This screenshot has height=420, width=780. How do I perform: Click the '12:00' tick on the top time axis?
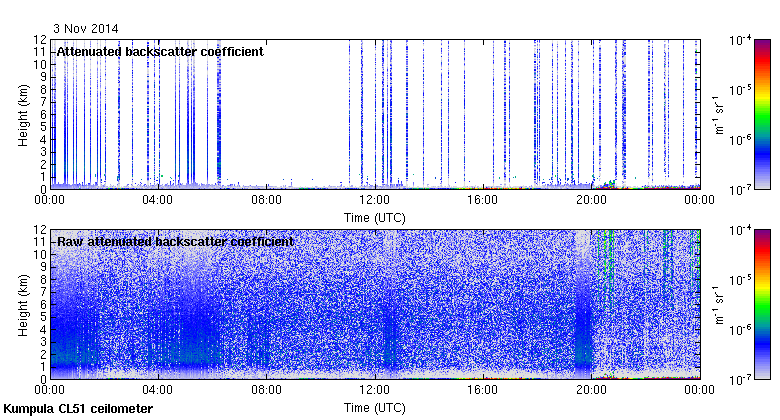[375, 200]
